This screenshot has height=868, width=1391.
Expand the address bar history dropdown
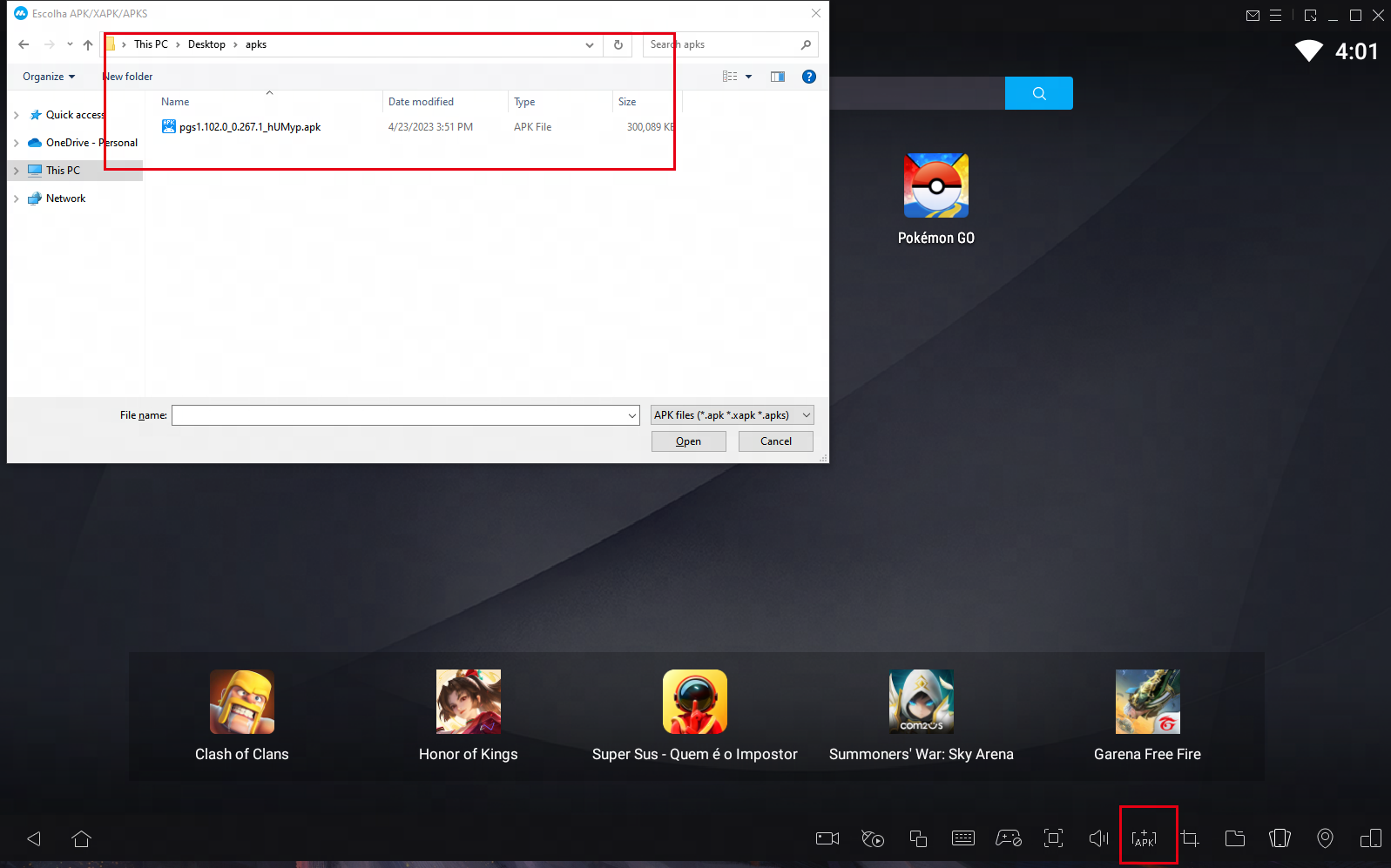(x=590, y=44)
